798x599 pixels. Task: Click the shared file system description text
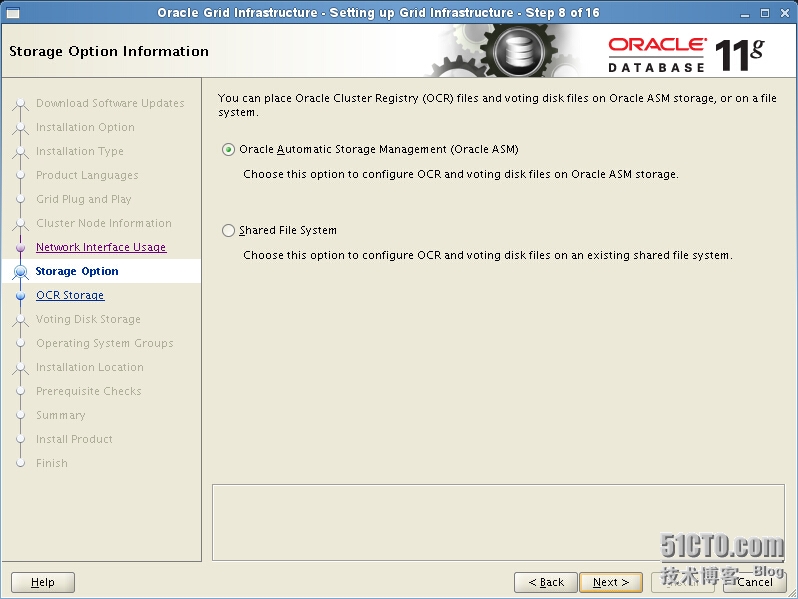click(x=488, y=255)
